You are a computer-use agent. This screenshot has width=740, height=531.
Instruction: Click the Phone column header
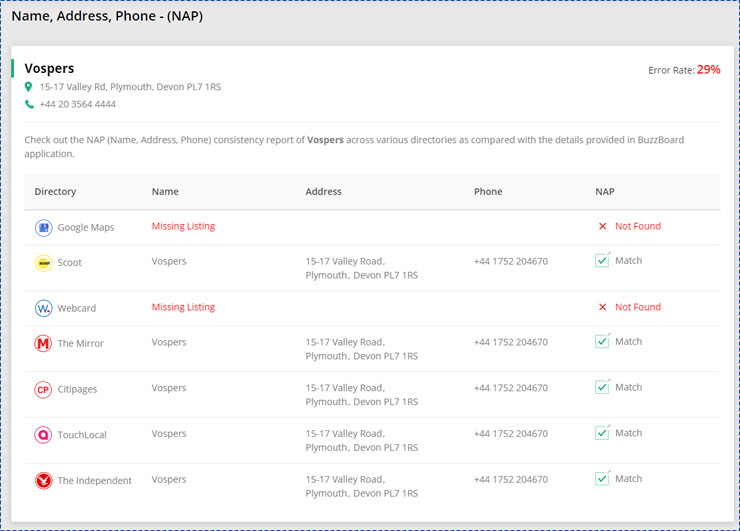[488, 192]
